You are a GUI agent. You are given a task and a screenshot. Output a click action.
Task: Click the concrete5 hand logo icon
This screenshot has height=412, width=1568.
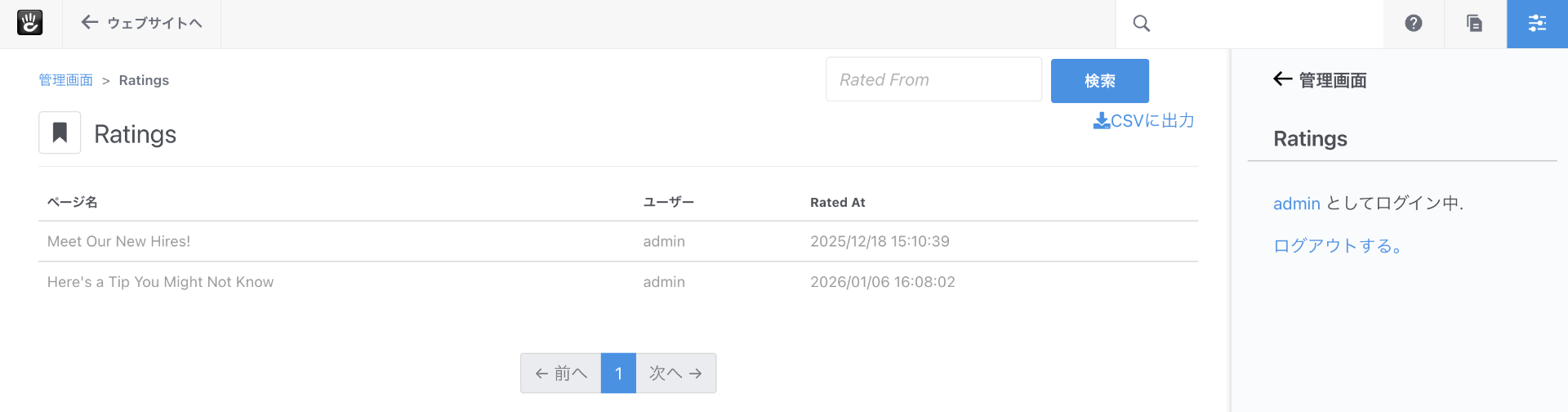[29, 23]
